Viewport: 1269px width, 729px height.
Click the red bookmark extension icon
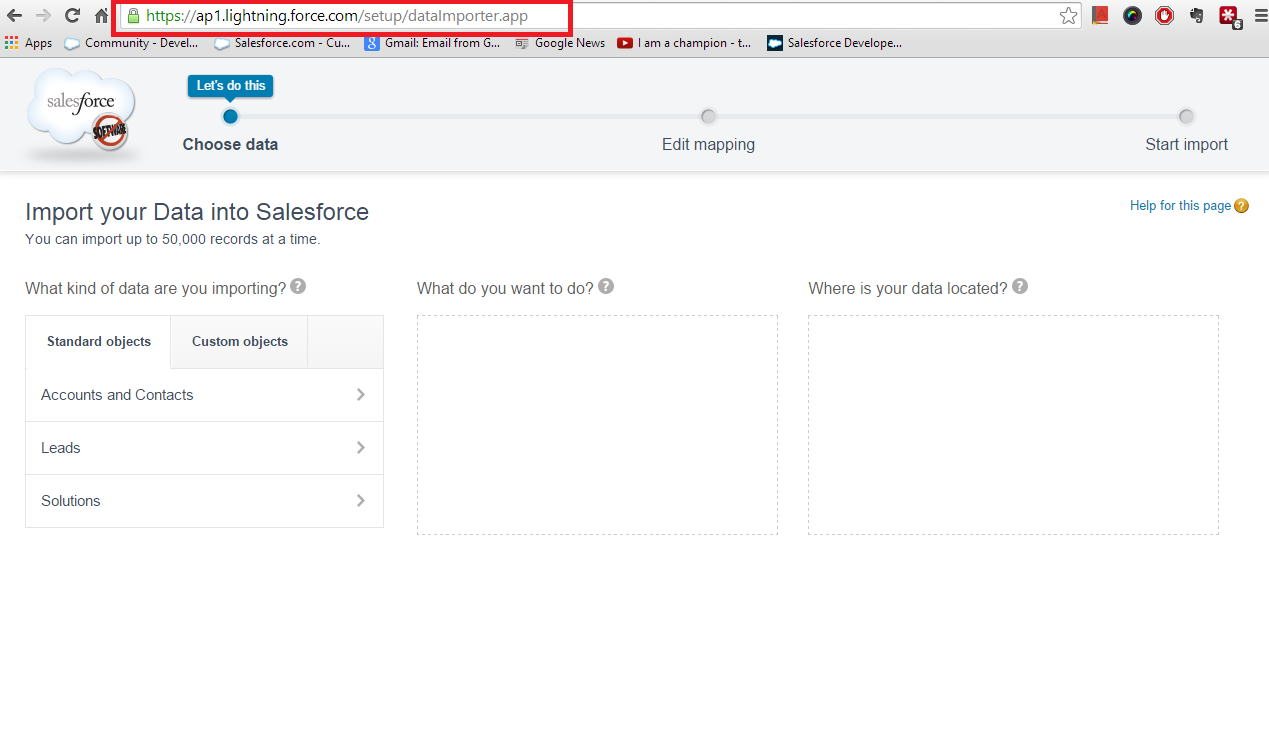point(1100,15)
